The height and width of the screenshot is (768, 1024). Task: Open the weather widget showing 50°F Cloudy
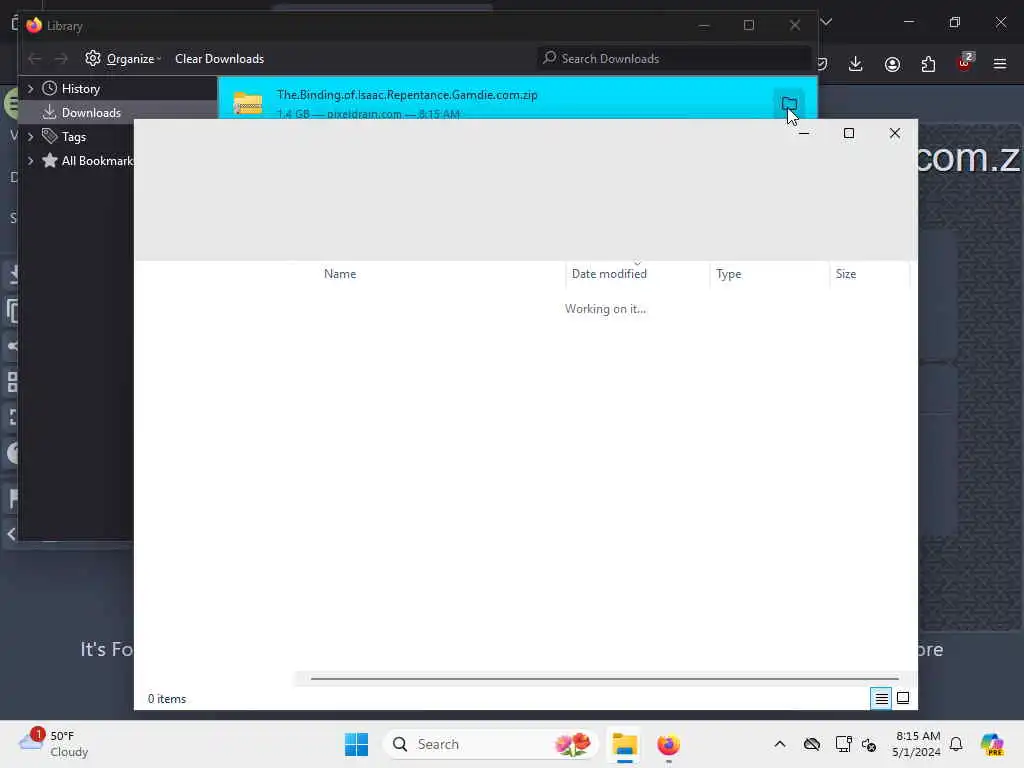coord(54,744)
